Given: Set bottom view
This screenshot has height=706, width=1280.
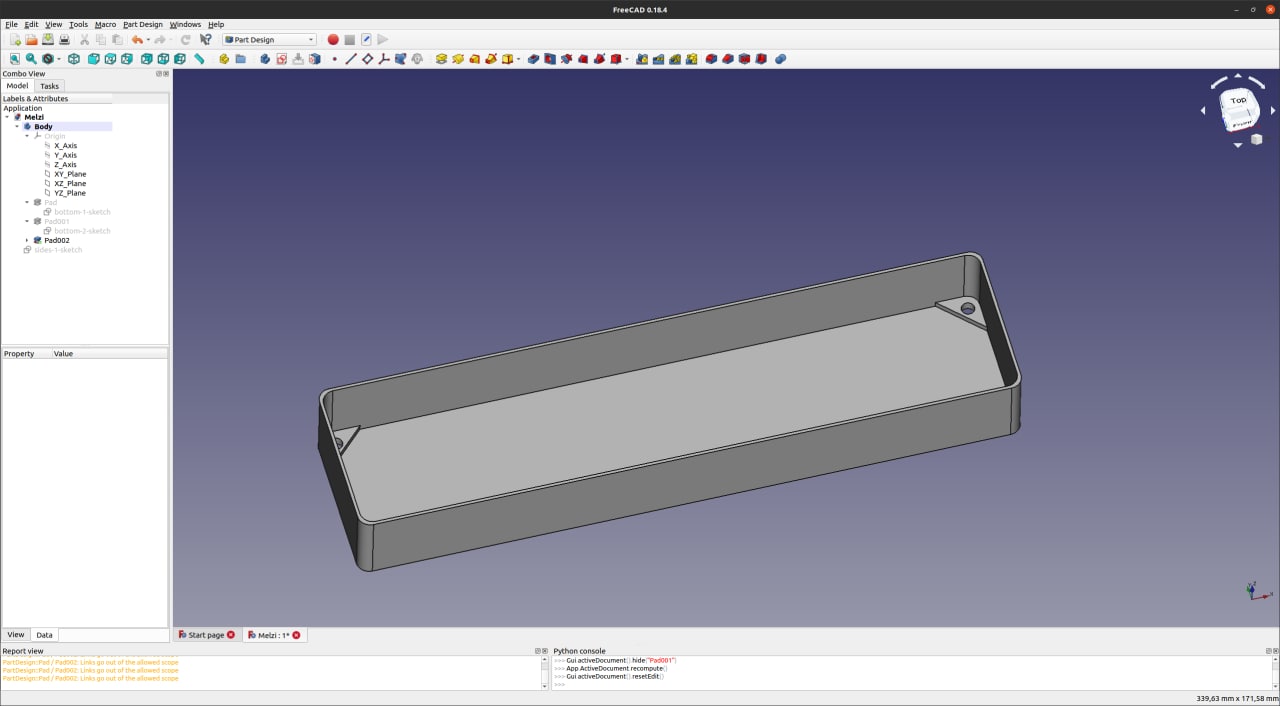Looking at the screenshot, I should [x=163, y=59].
